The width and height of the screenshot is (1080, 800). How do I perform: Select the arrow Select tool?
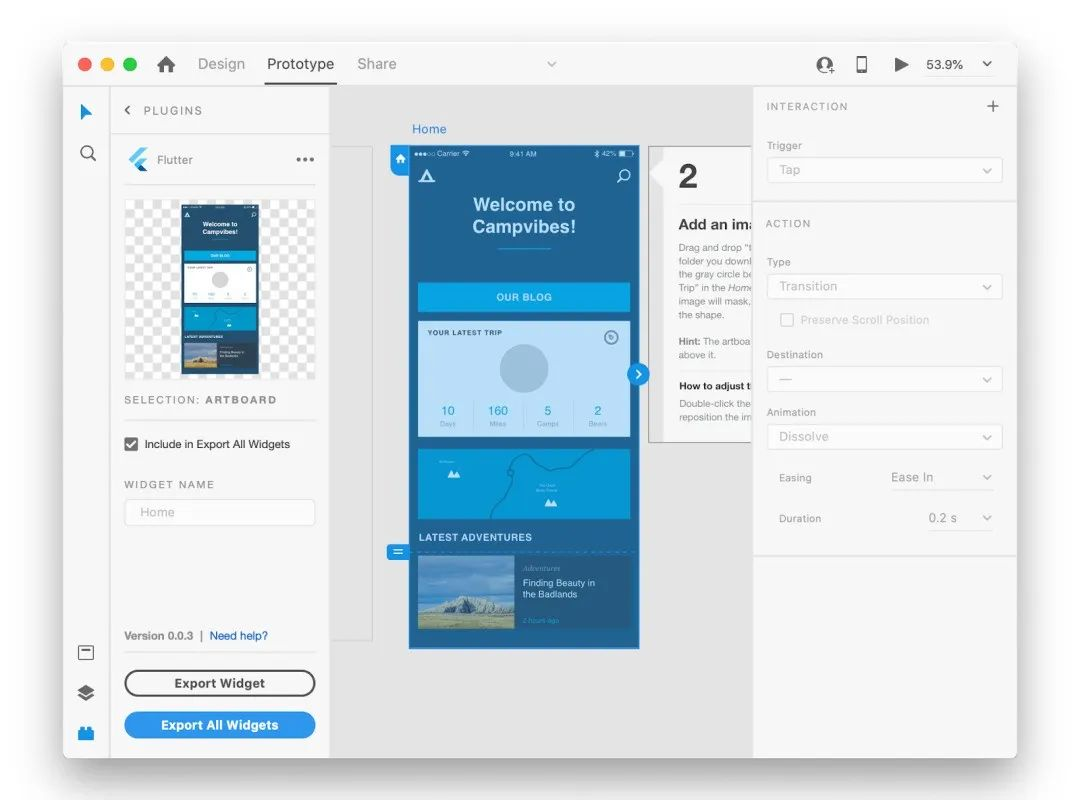(x=85, y=112)
